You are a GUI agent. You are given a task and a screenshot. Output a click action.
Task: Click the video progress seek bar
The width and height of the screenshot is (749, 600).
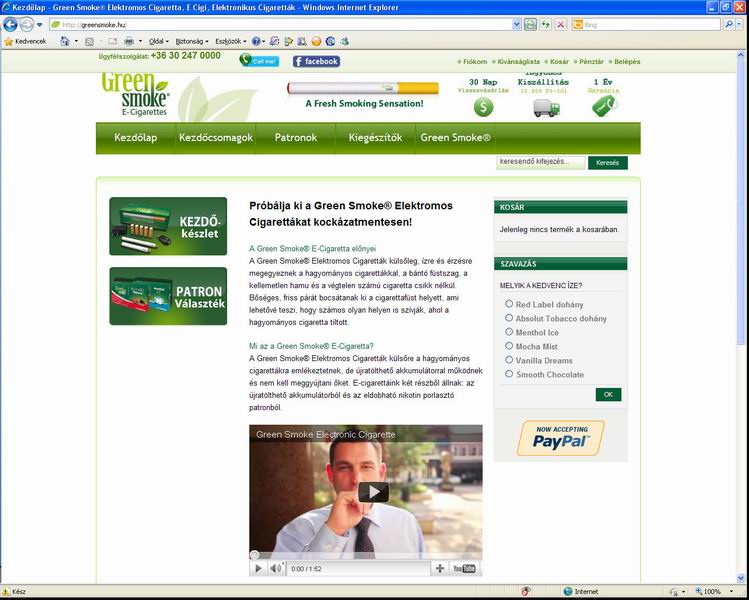point(365,555)
